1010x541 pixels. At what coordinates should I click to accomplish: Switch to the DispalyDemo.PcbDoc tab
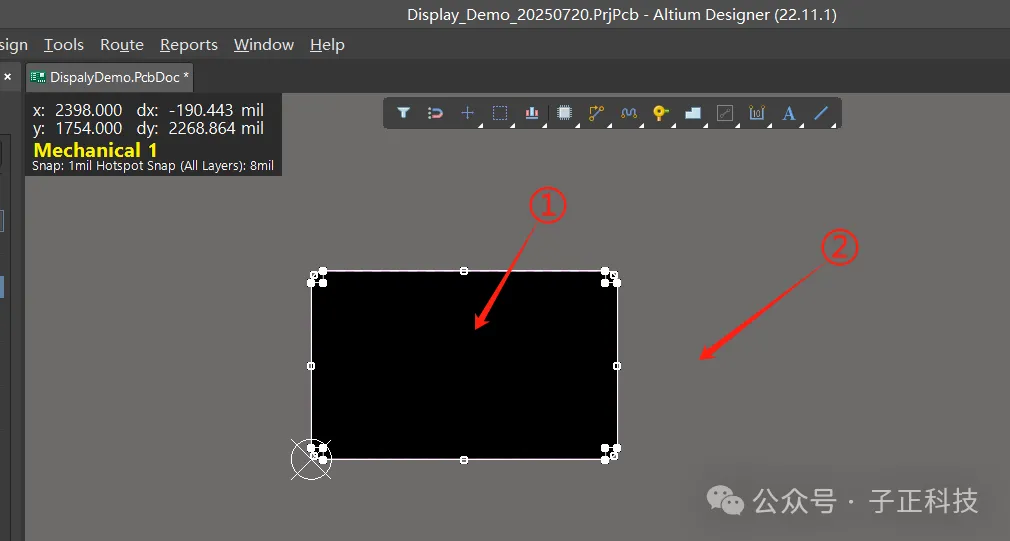pos(110,77)
